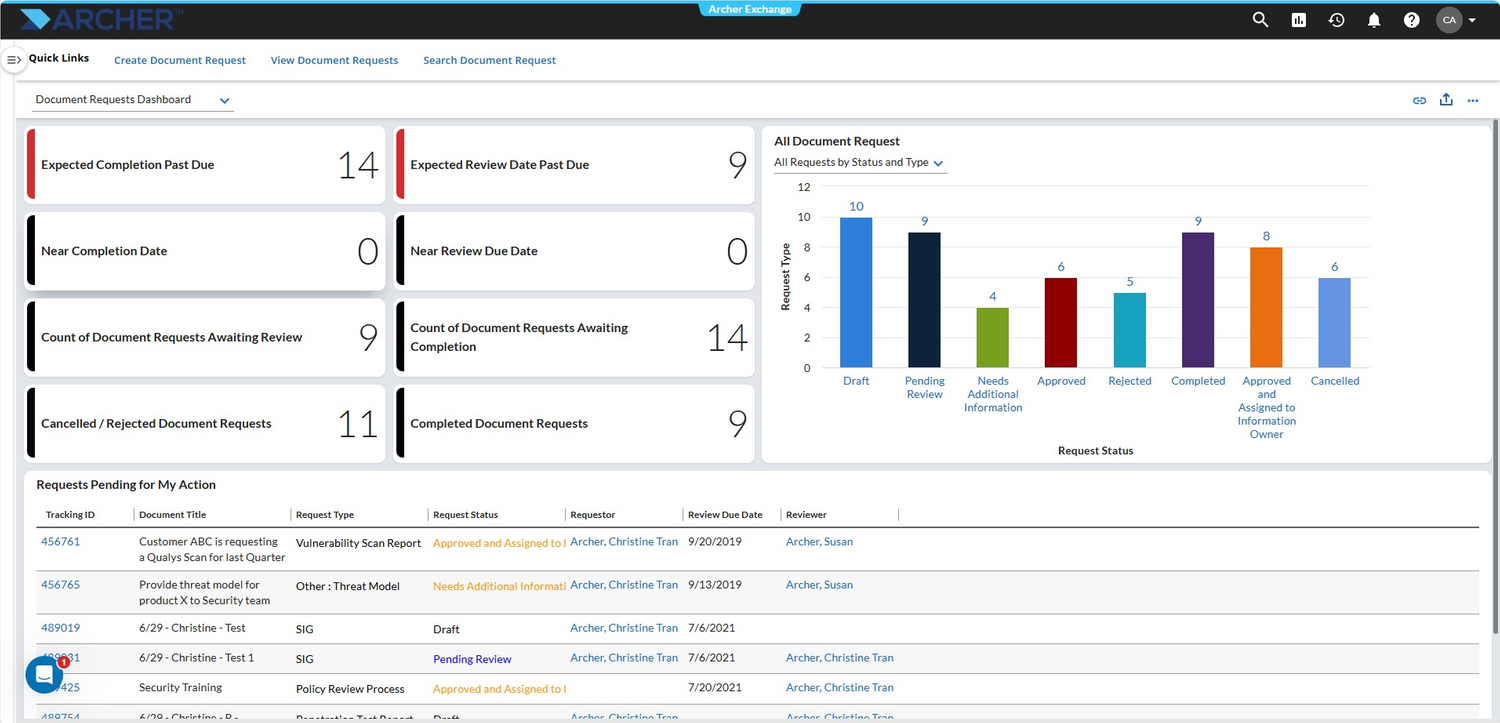Open Expected Completion Past Due card
Screen dimensions: 1500x723
coord(205,165)
